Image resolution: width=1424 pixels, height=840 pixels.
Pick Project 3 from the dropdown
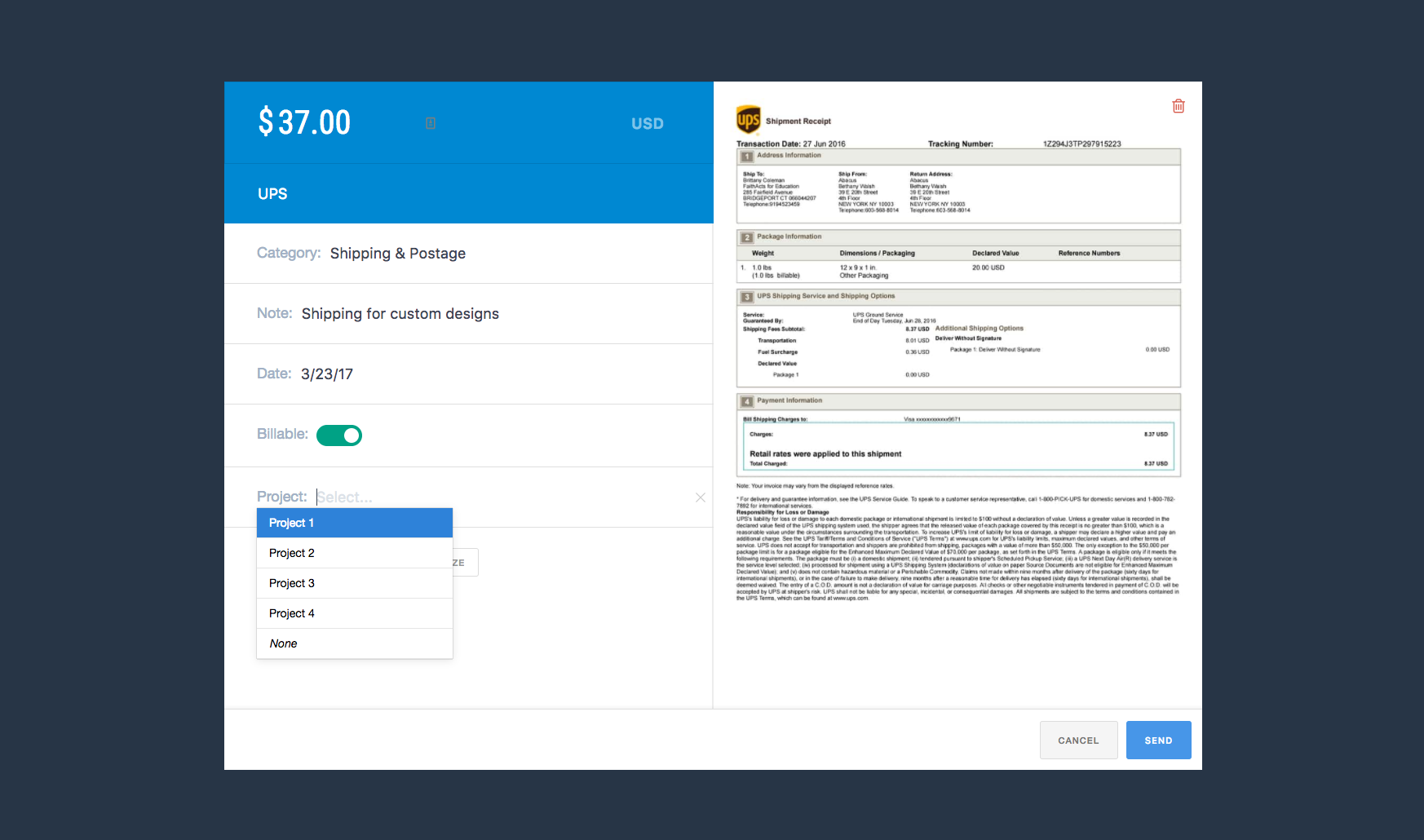tap(355, 583)
